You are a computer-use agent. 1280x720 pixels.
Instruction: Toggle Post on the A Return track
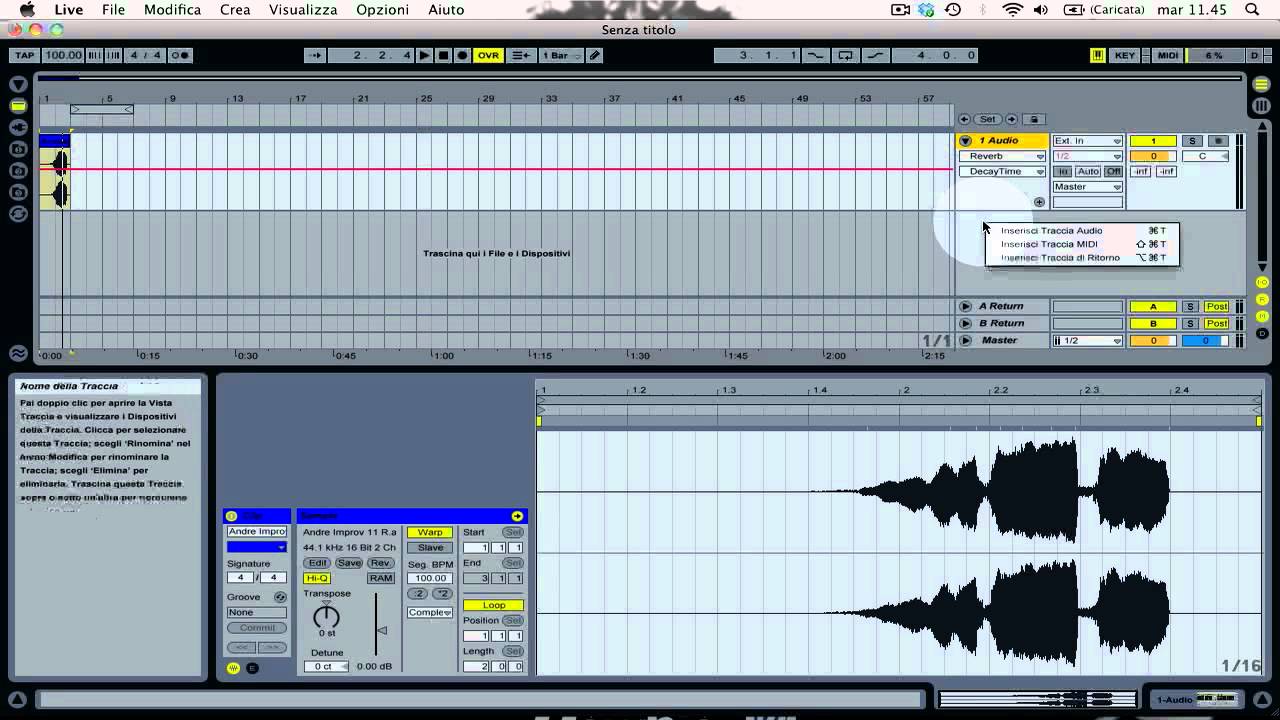[x=1217, y=306]
